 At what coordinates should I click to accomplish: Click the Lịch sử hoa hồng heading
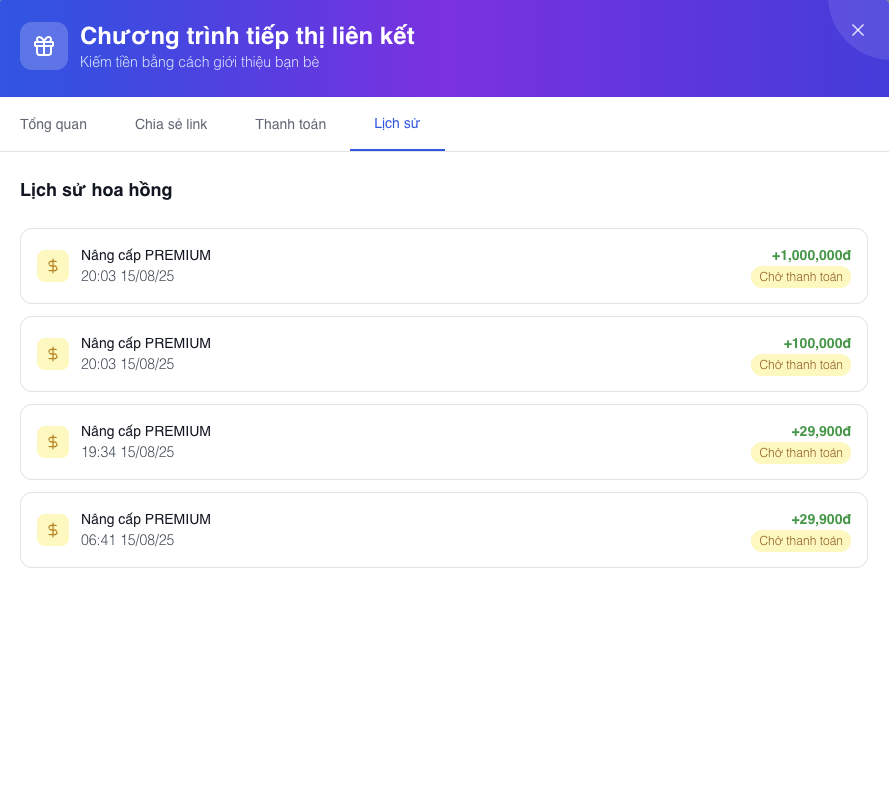coord(96,190)
